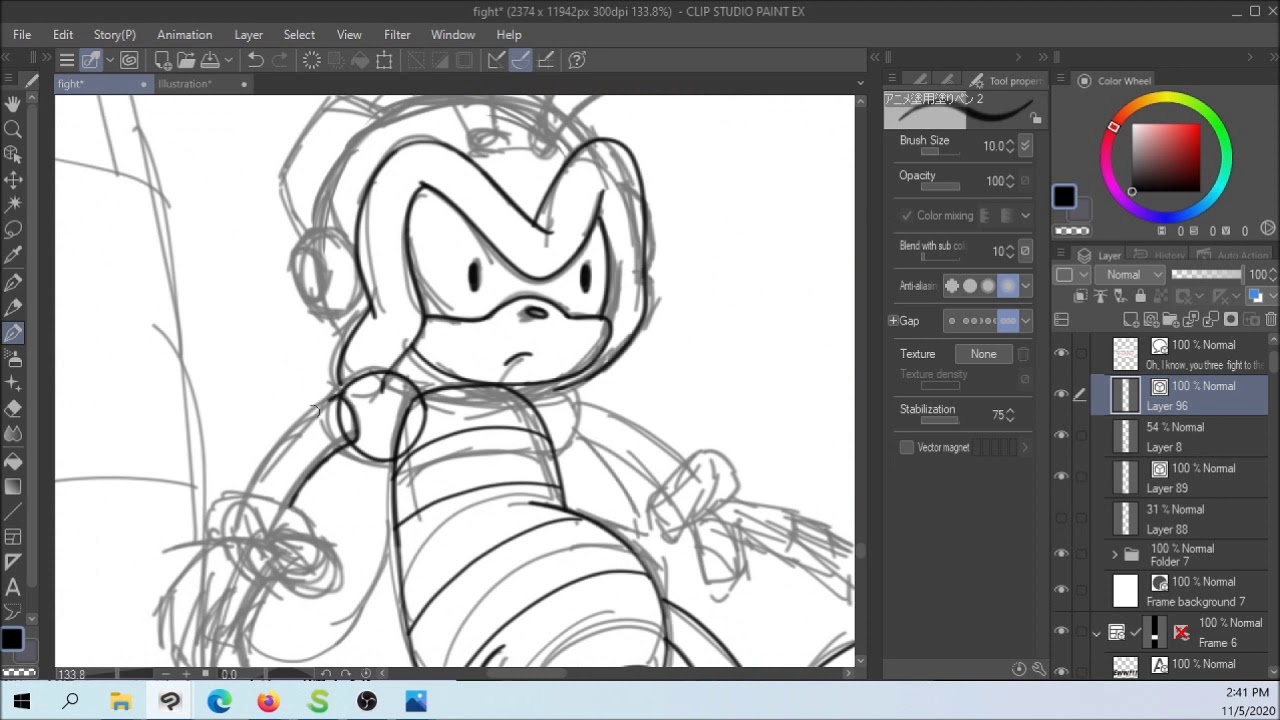Open Brush Size dynamics settings button

click(x=1025, y=146)
